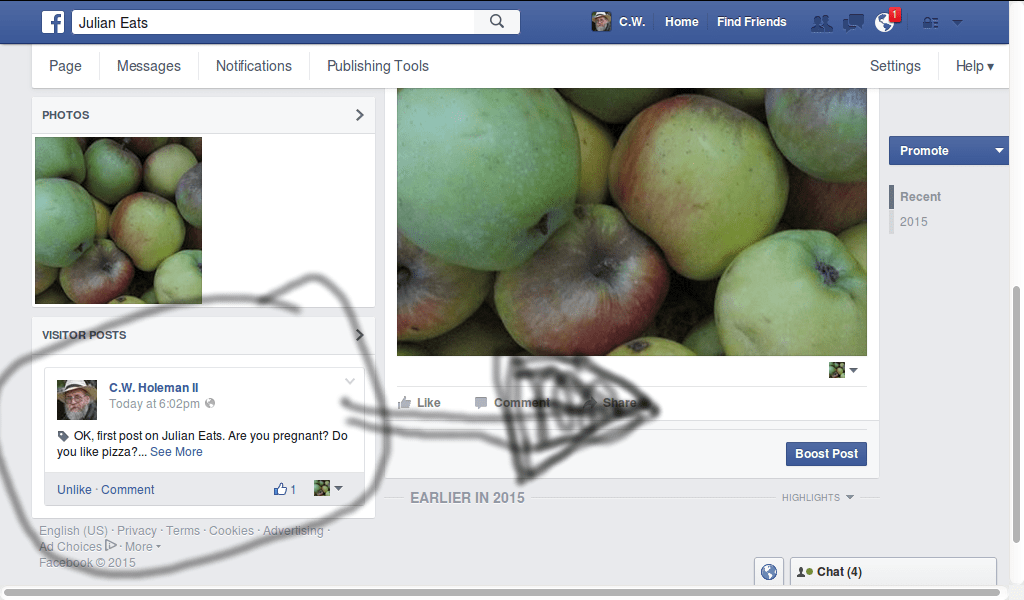Click the Boost Post button
Screen dimensions: 1024x600
click(826, 453)
